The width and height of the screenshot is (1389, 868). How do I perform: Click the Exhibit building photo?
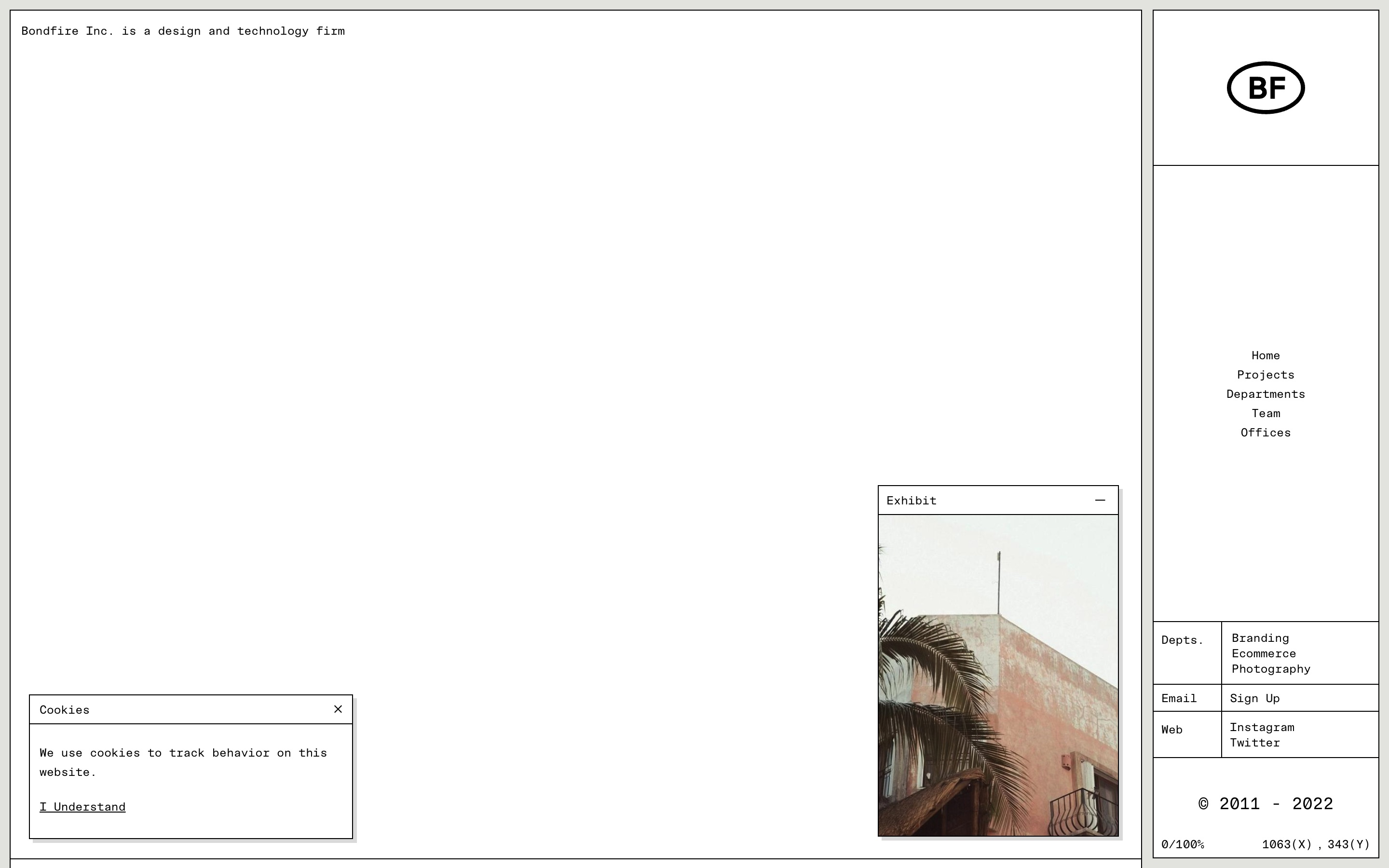click(997, 675)
